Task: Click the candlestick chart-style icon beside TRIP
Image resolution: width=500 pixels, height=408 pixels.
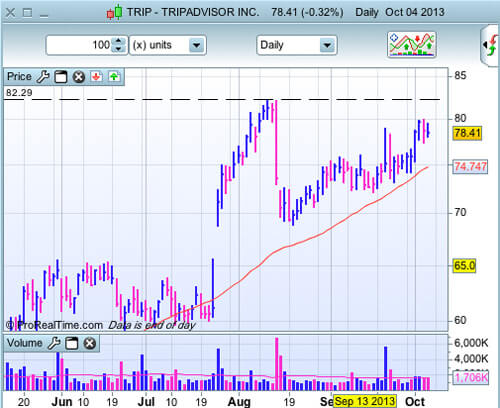Action: click(114, 13)
